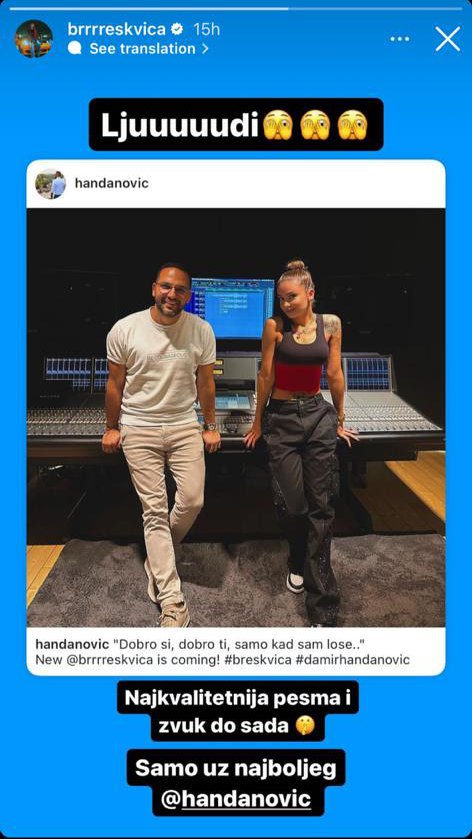Click the verified badge next to brrrreskvica

coord(177,29)
